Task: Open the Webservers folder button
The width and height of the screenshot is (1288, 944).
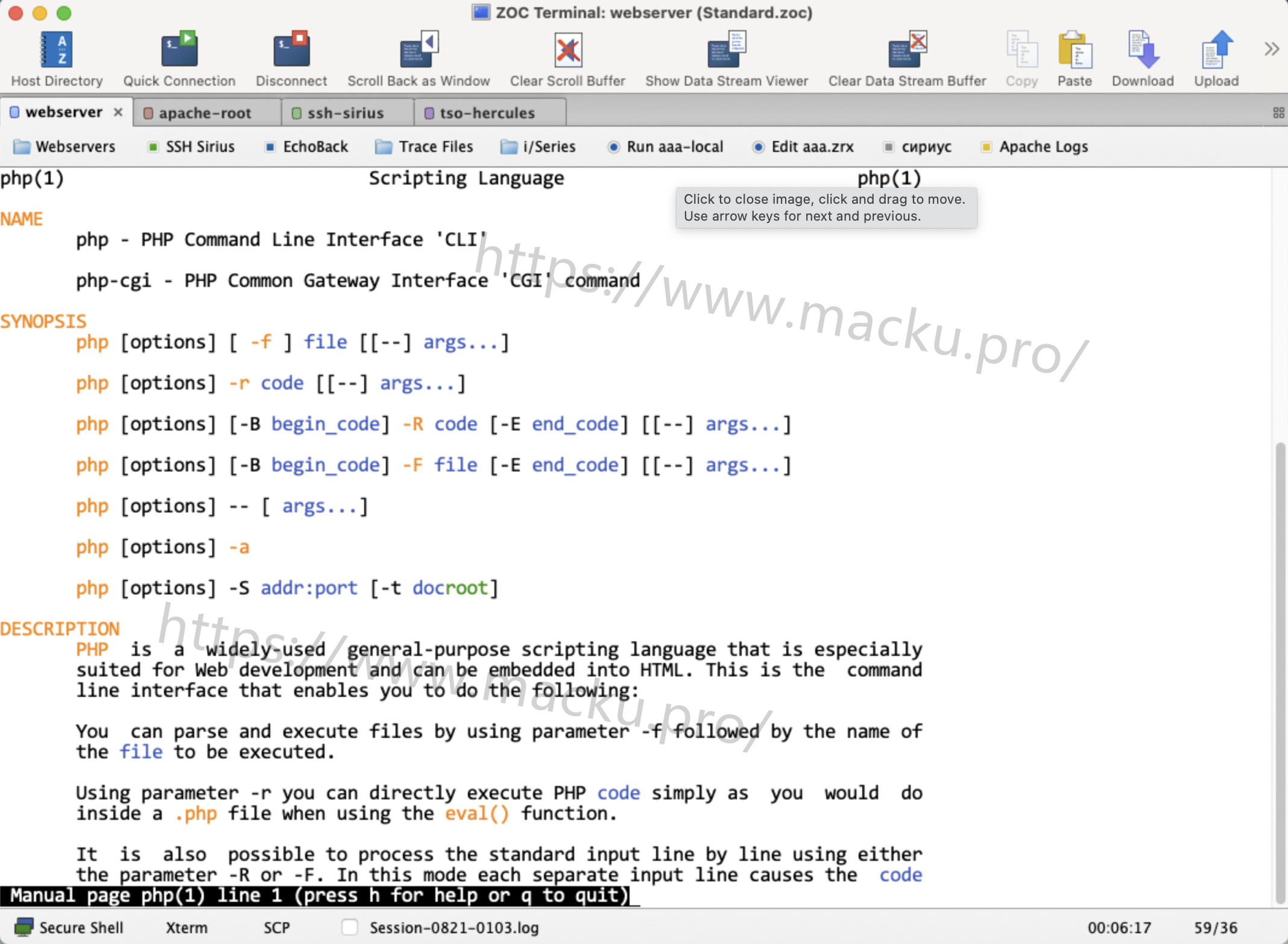Action: [x=65, y=146]
